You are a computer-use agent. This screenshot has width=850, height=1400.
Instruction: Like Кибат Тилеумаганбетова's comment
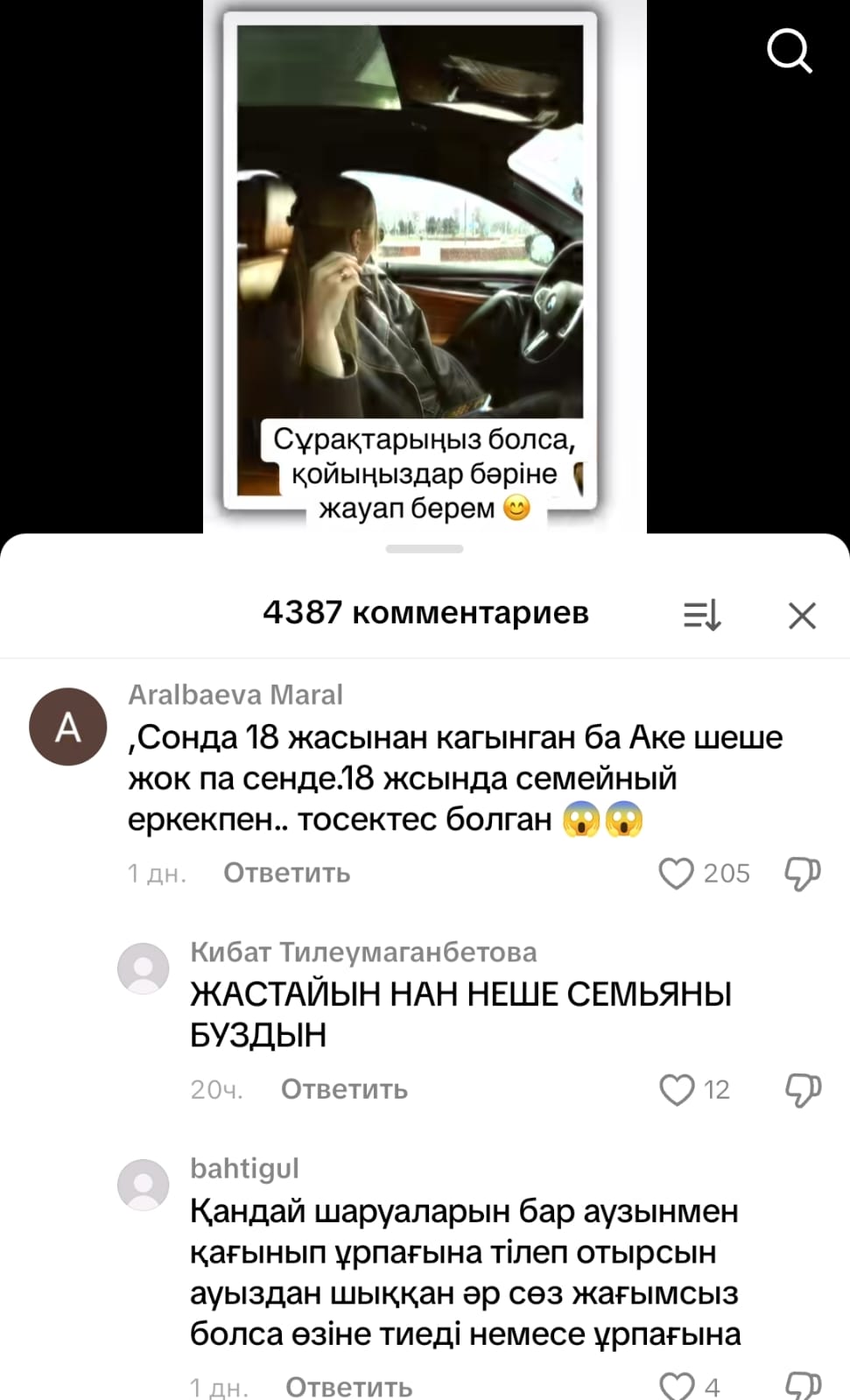676,1089
